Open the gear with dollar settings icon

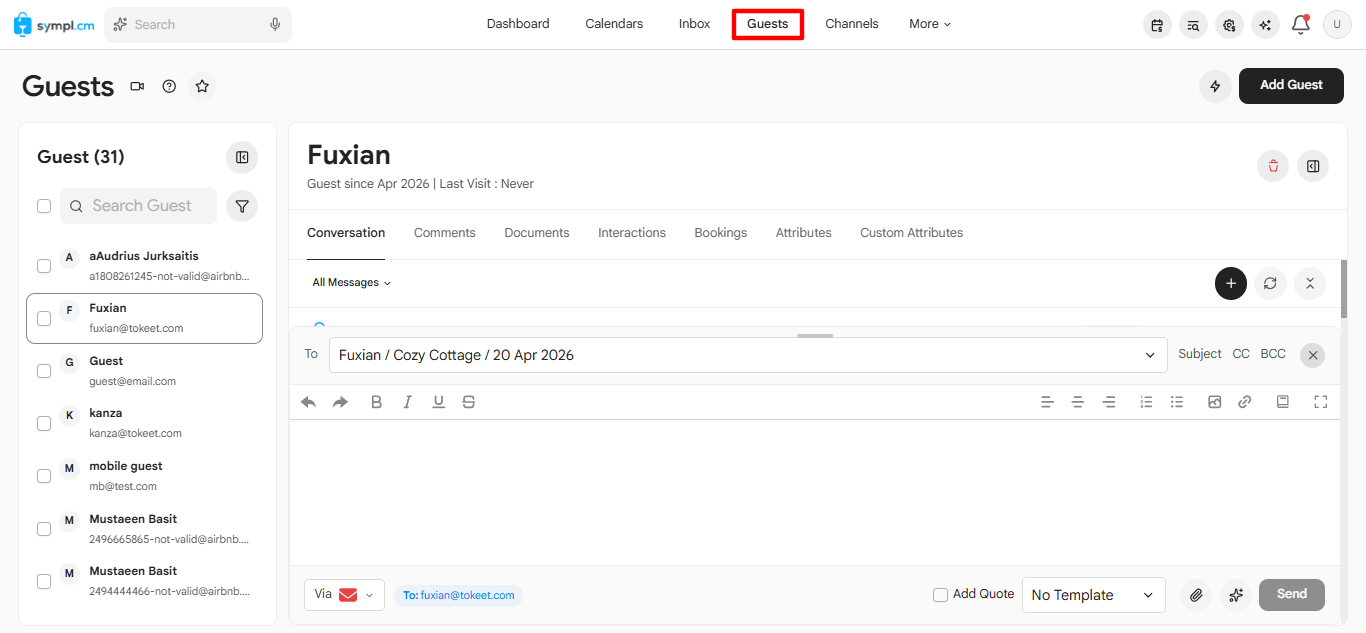pyautogui.click(x=1229, y=25)
